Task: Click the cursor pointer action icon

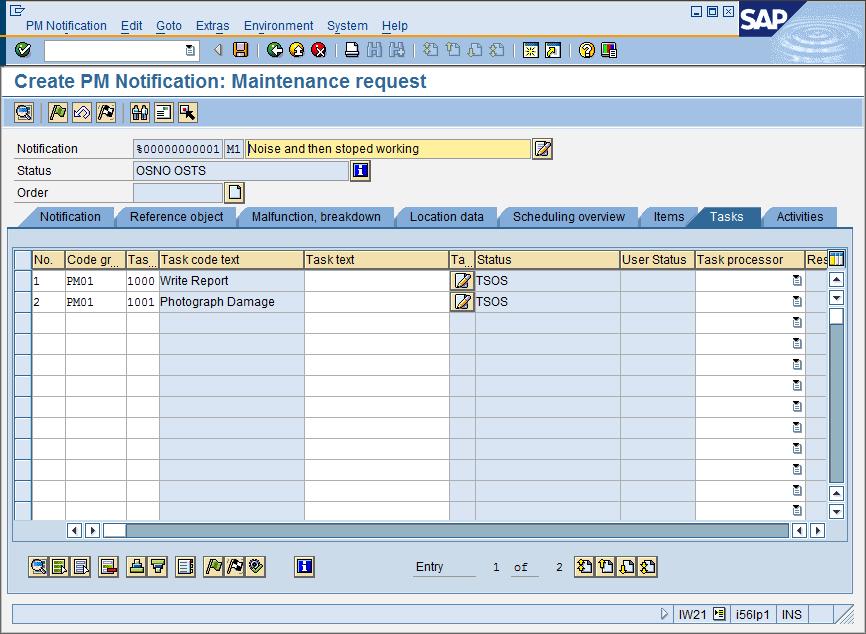Action: pyautogui.click(x=188, y=113)
